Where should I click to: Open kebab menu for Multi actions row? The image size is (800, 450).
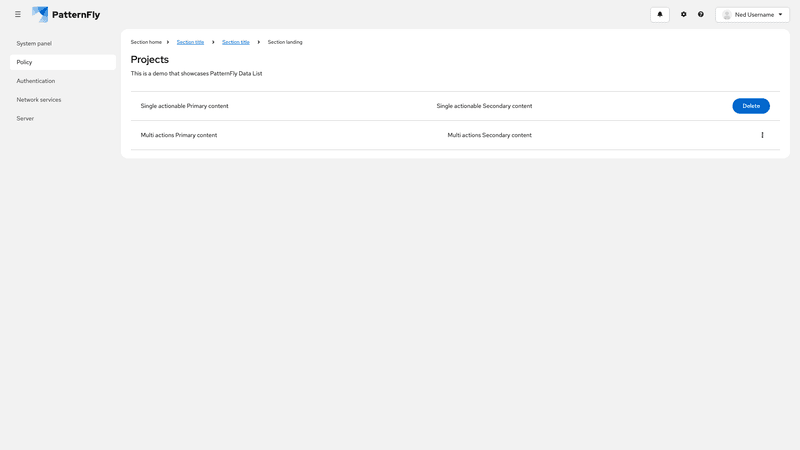[x=762, y=135]
